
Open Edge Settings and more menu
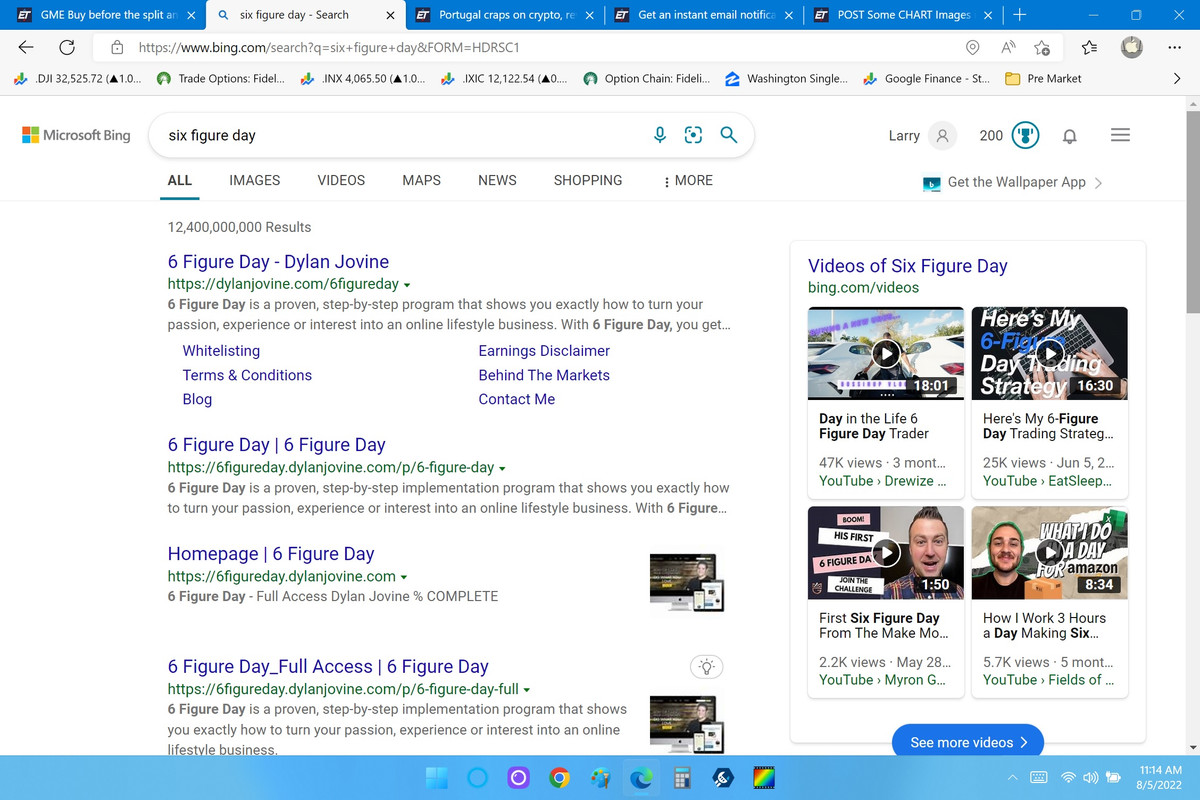[1174, 47]
